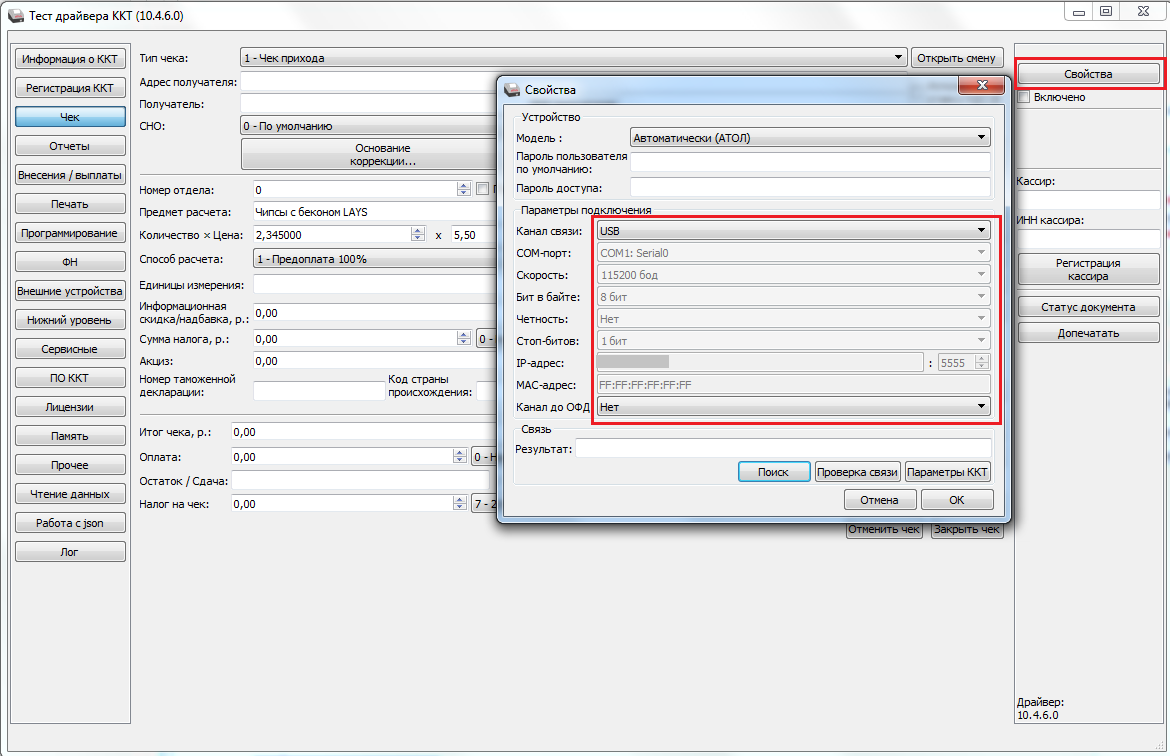Image resolution: width=1170 pixels, height=756 pixels.
Task: Open the Лог section
Action: point(70,553)
